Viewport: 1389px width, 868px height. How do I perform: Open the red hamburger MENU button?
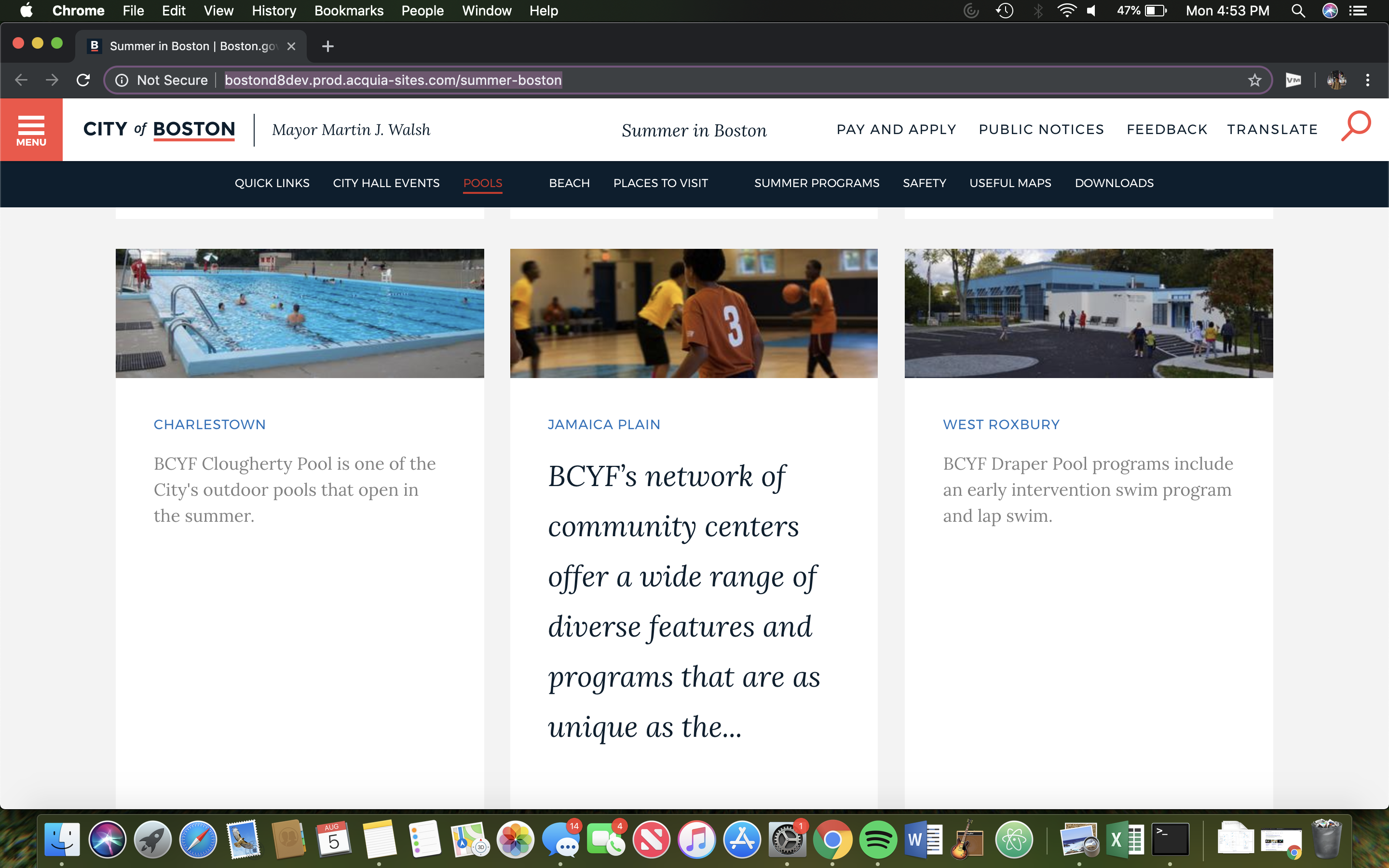31,130
